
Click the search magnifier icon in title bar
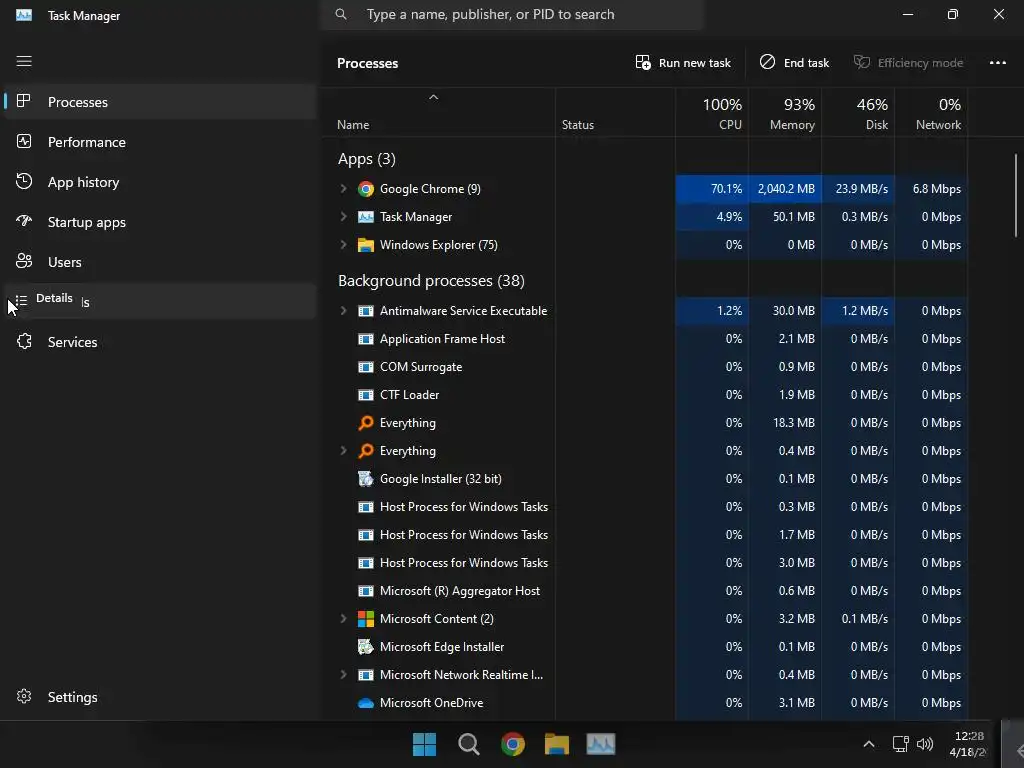(341, 14)
